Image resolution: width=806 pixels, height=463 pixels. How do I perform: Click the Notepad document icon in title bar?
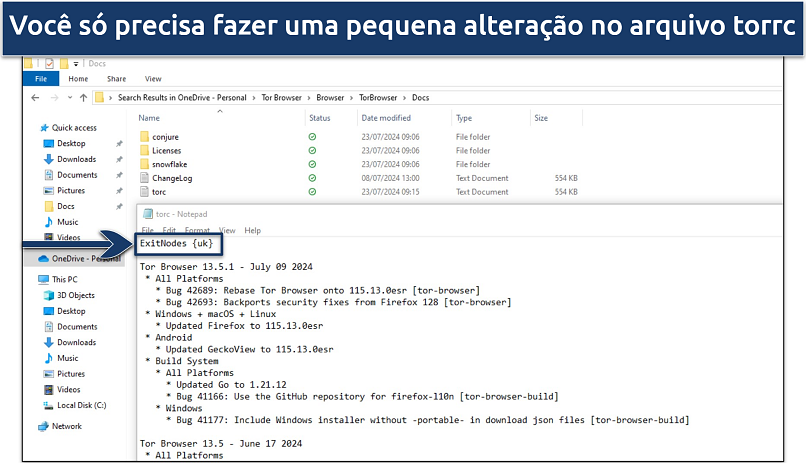[148, 214]
